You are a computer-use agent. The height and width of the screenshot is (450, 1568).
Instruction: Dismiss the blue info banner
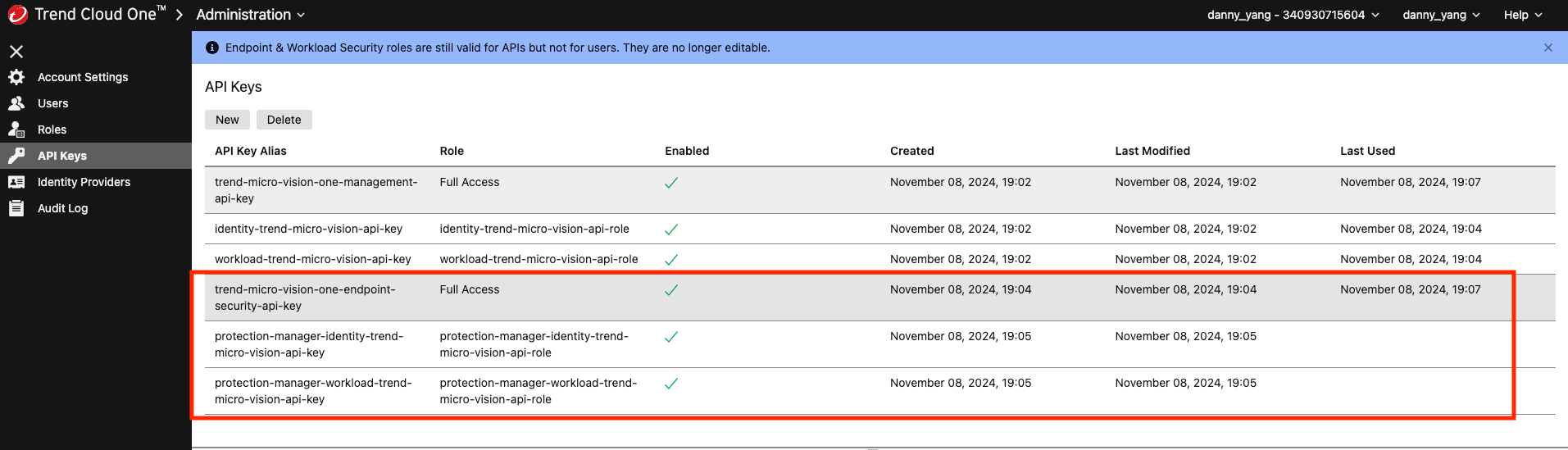pyautogui.click(x=1548, y=48)
